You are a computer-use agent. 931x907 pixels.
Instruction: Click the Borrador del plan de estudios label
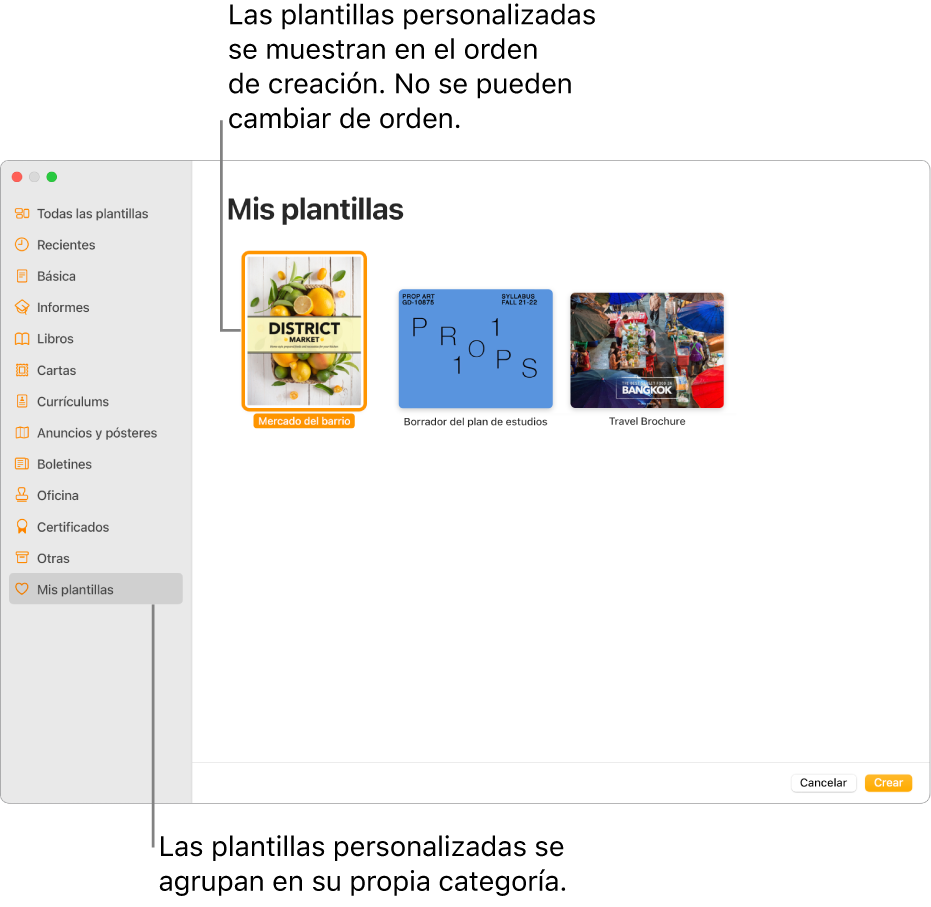click(x=476, y=421)
